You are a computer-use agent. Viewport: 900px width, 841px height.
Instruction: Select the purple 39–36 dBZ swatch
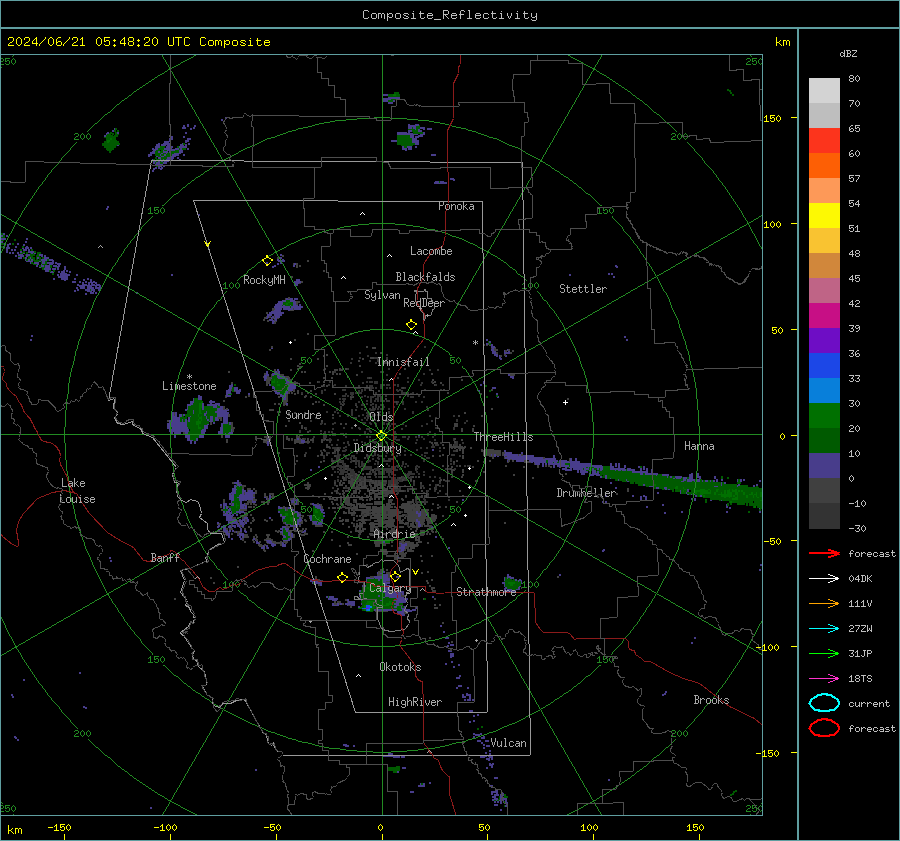[824, 341]
